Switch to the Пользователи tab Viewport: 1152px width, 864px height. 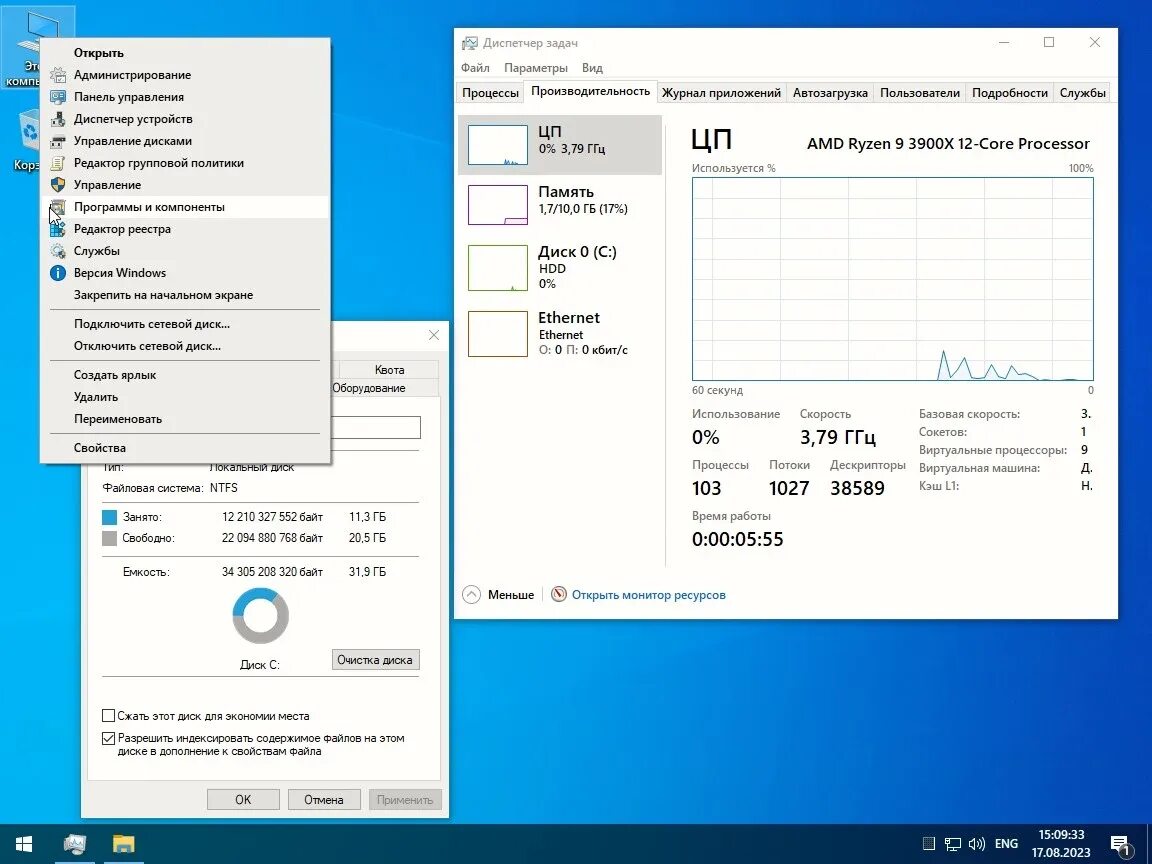[x=920, y=93]
